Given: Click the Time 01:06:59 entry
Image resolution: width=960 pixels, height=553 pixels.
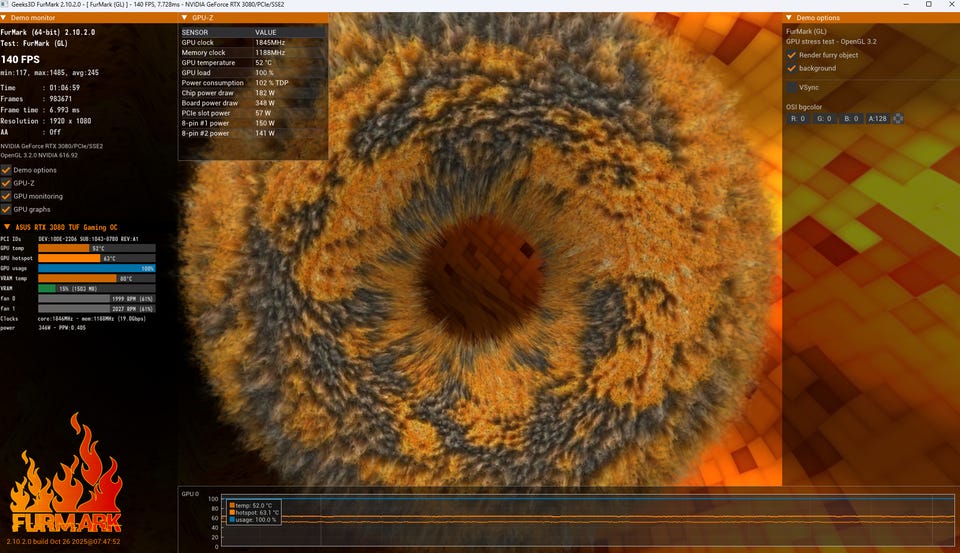Looking at the screenshot, I should pos(40,88).
